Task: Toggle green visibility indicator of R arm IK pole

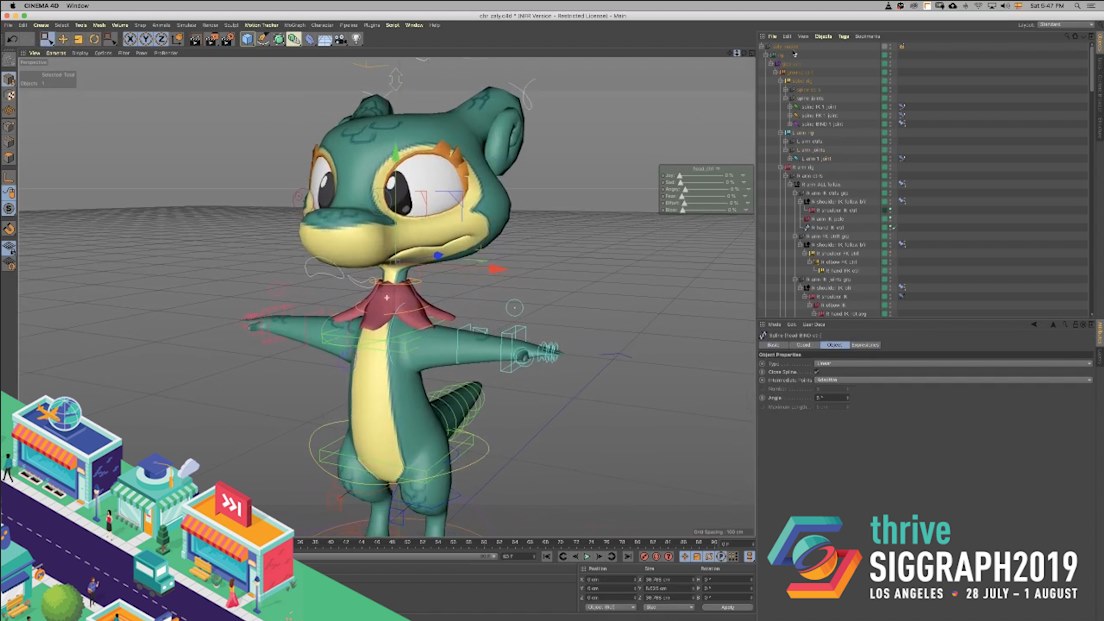Action: pyautogui.click(x=885, y=219)
